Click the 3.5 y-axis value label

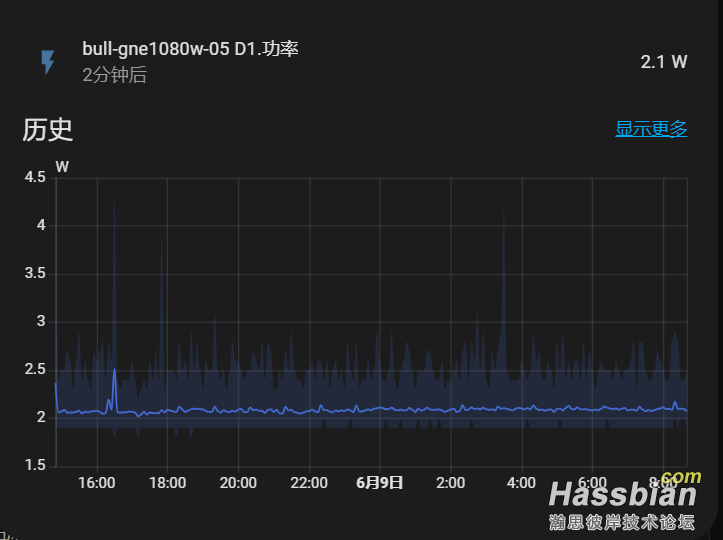35,273
